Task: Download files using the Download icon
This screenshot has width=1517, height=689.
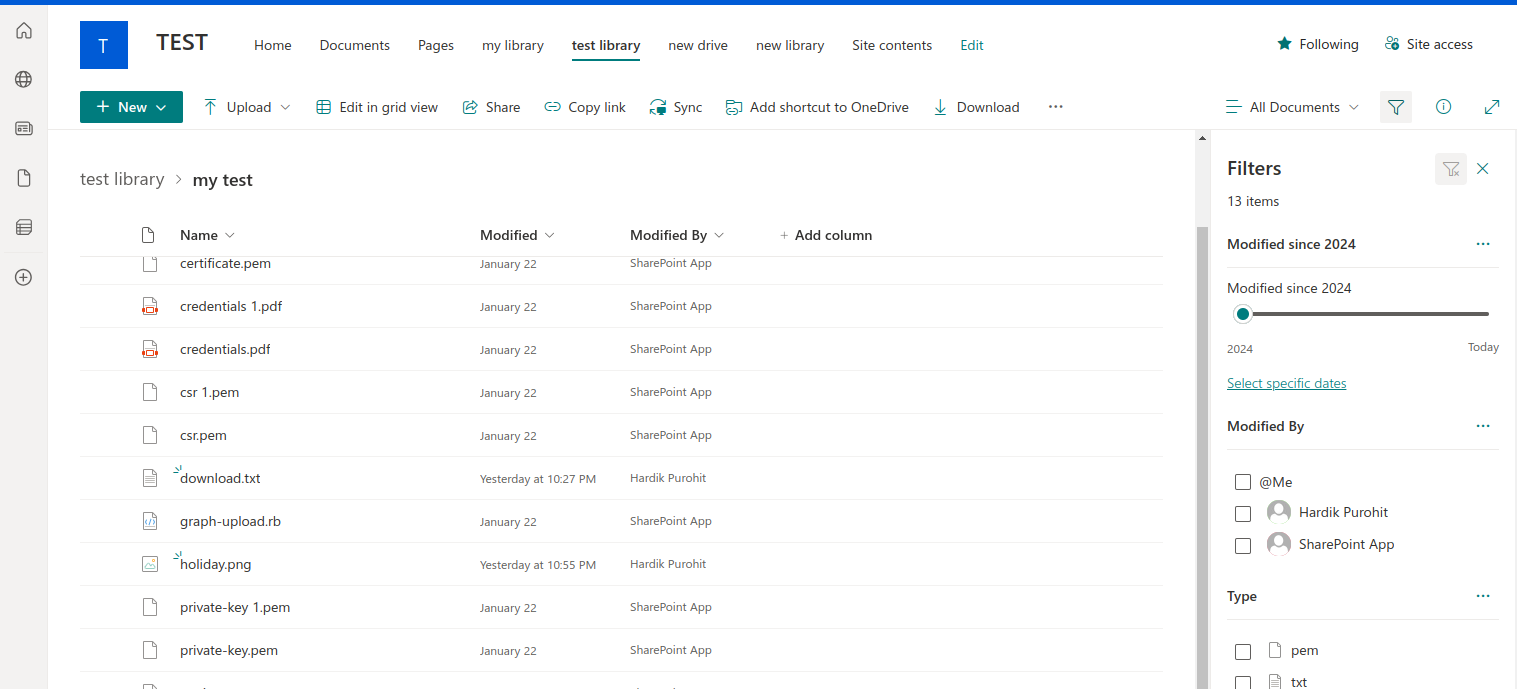Action: (940, 107)
